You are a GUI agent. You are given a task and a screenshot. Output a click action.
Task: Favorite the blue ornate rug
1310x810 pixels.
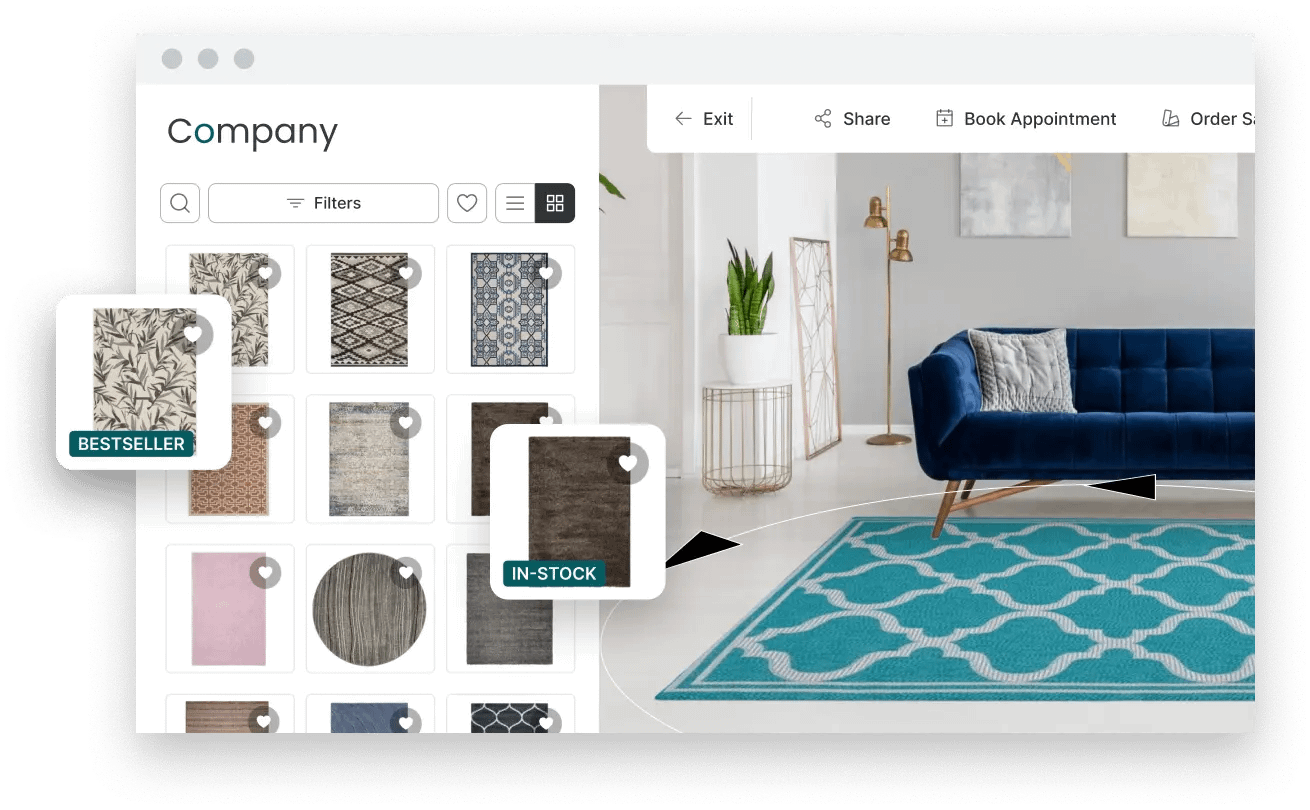(546, 273)
